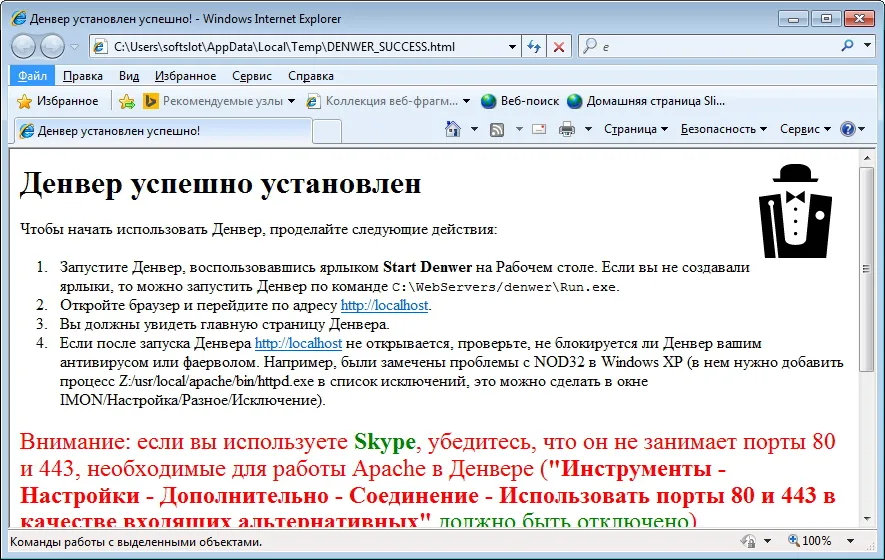Image resolution: width=885 pixels, height=560 pixels.
Task: Follow the http://localhost link in step 2
Action: click(384, 305)
